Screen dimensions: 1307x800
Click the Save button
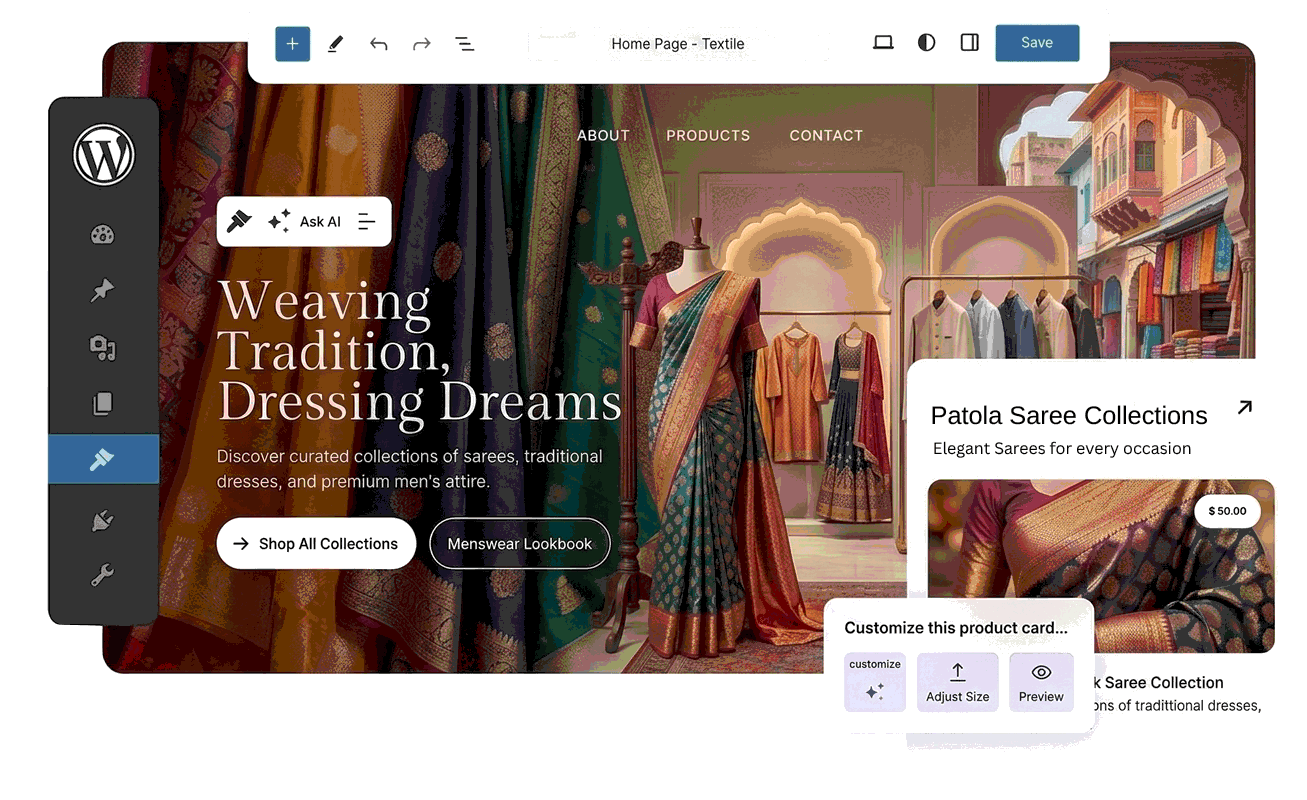click(1037, 43)
